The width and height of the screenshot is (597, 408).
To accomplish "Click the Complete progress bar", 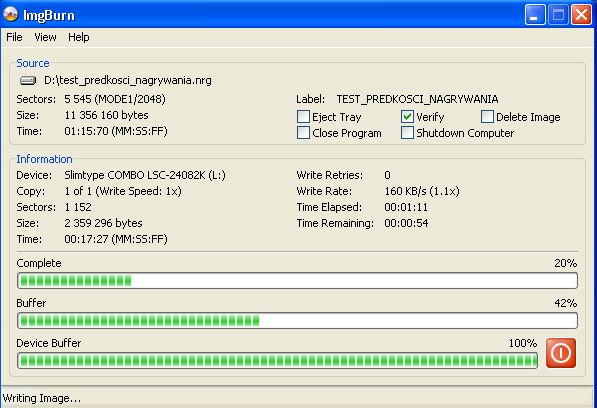I will pyautogui.click(x=297, y=281).
